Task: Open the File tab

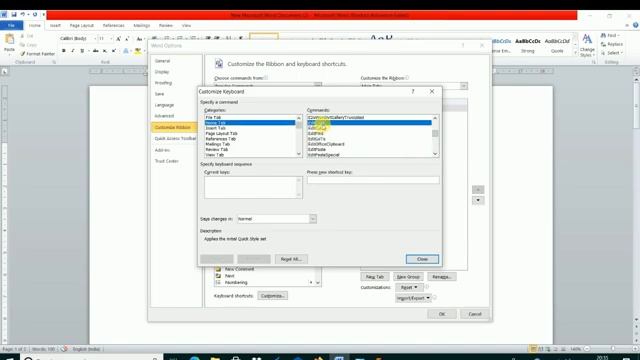Action: pos(11,25)
